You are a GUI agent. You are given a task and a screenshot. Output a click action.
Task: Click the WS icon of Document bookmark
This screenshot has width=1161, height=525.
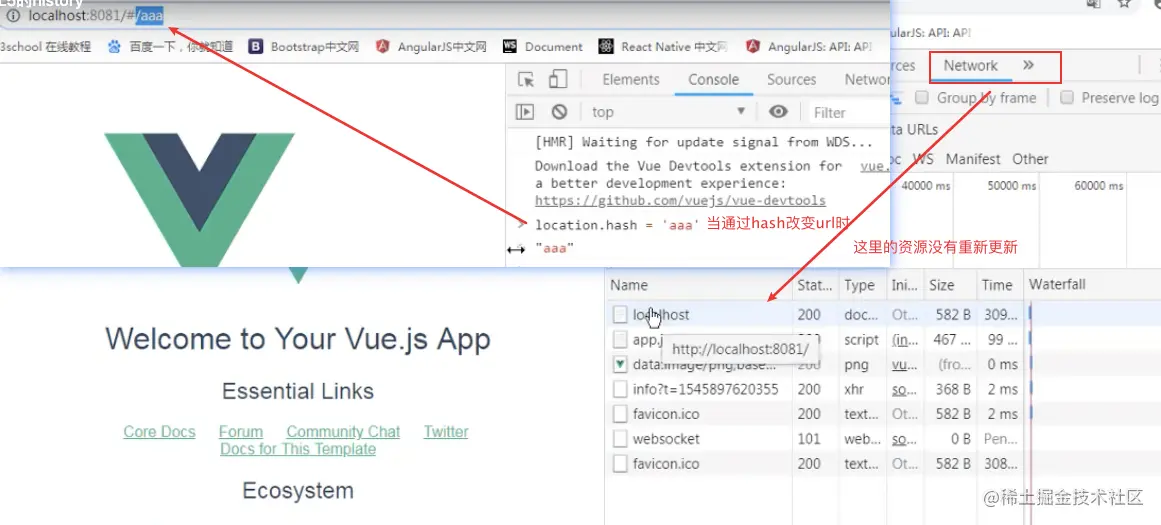(509, 47)
